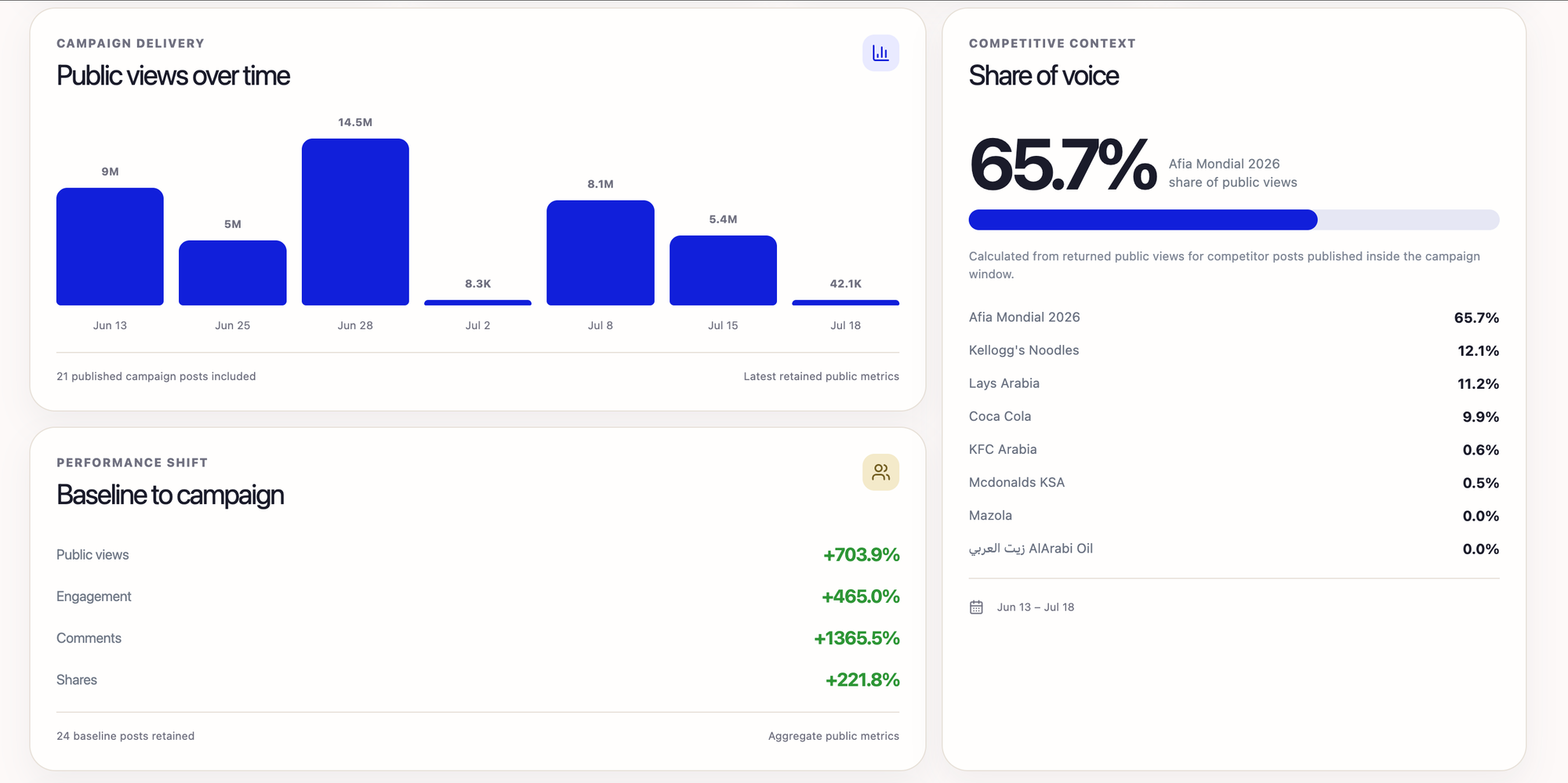Click the Jun 28 axis label

coord(355,325)
